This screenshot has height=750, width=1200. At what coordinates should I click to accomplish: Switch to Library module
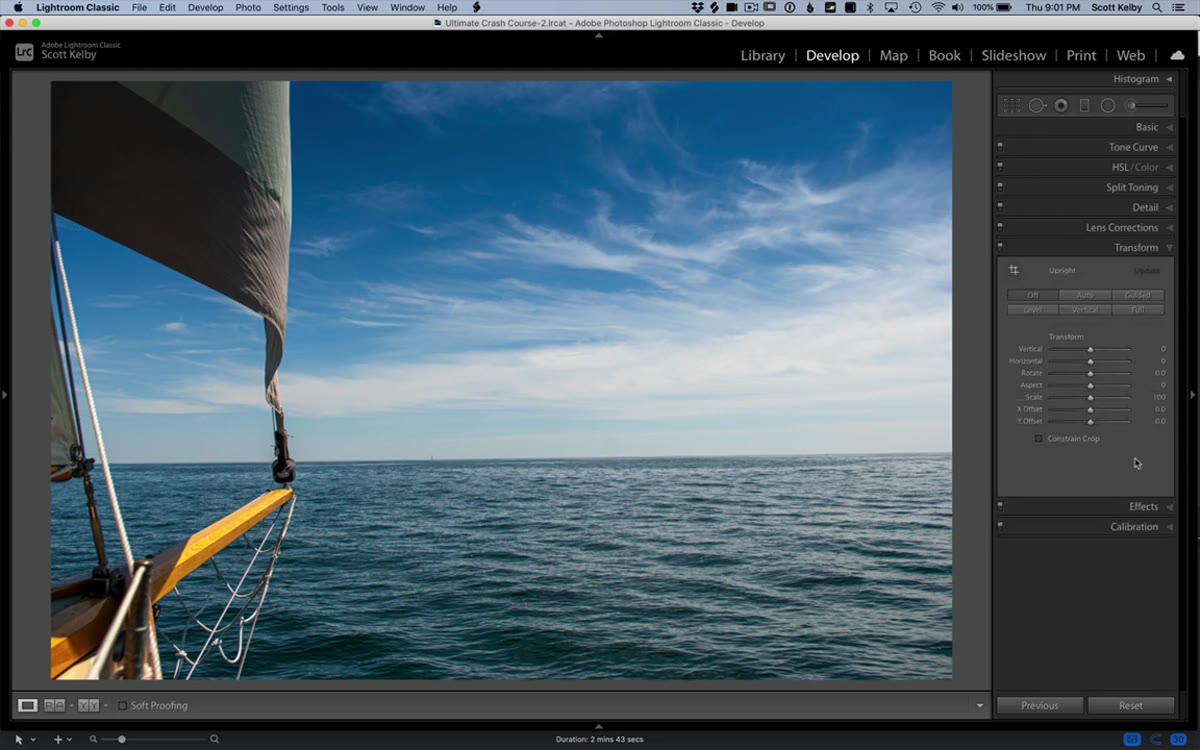point(762,55)
